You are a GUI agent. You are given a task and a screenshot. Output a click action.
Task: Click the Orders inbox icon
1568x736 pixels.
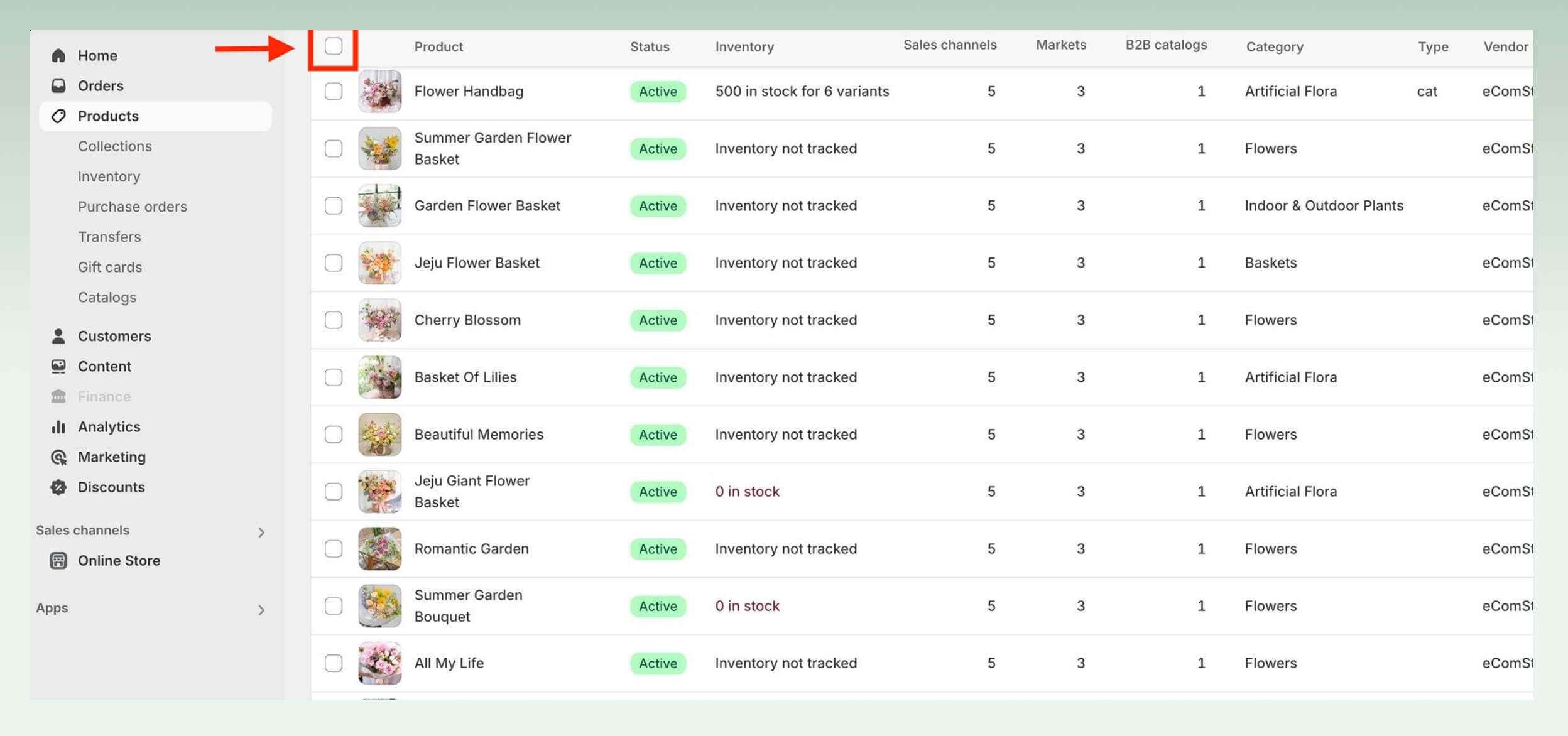(x=58, y=85)
